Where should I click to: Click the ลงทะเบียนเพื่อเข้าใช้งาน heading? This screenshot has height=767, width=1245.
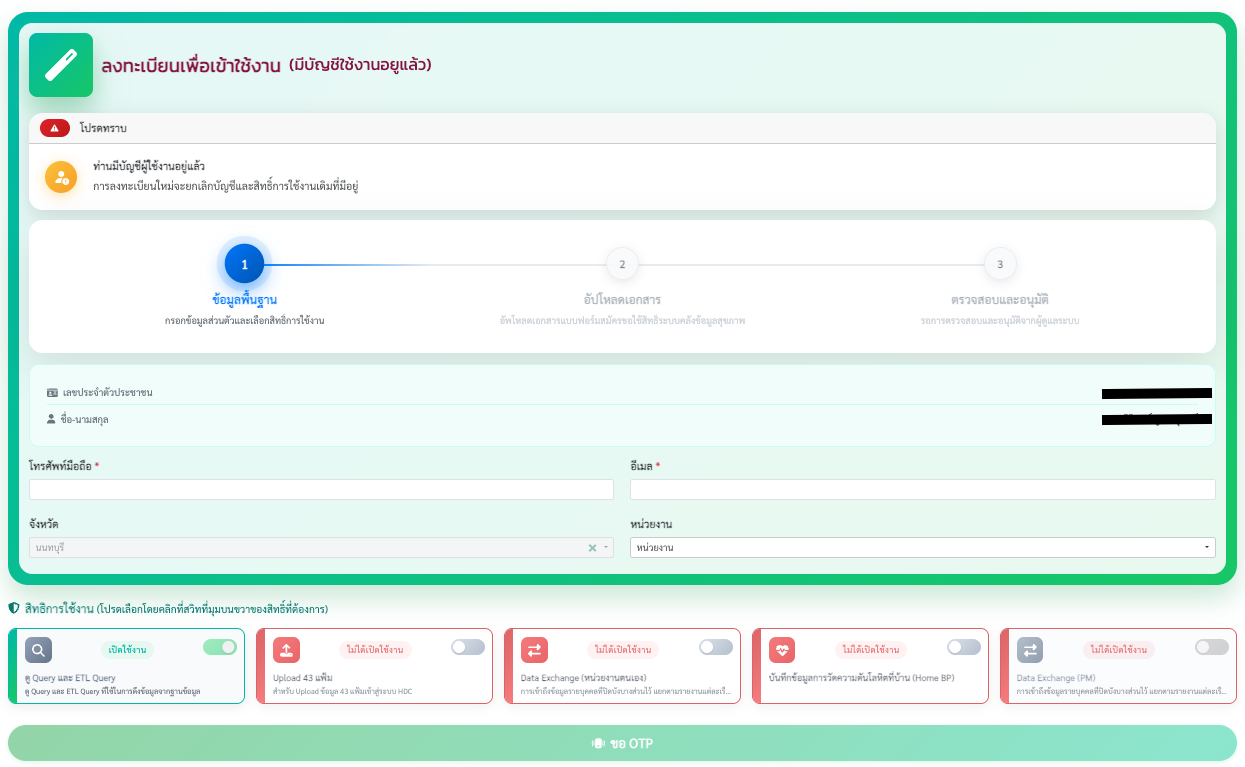coord(191,66)
